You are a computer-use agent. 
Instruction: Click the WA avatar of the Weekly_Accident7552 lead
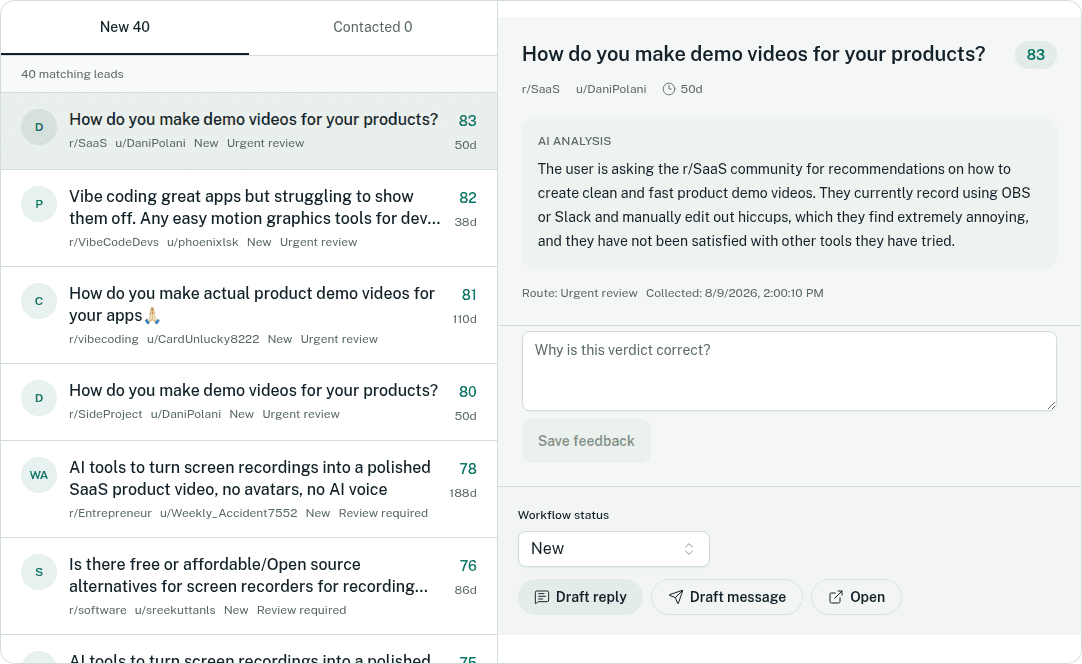pyautogui.click(x=39, y=475)
